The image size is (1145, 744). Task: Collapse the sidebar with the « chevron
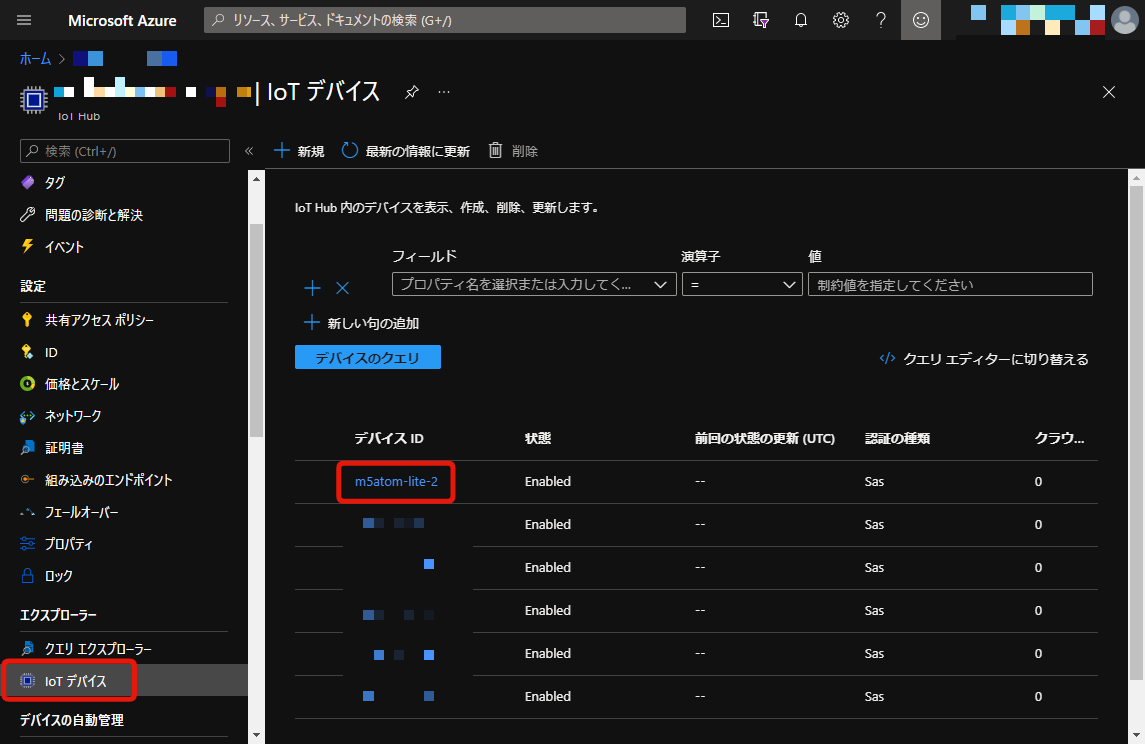pos(248,150)
